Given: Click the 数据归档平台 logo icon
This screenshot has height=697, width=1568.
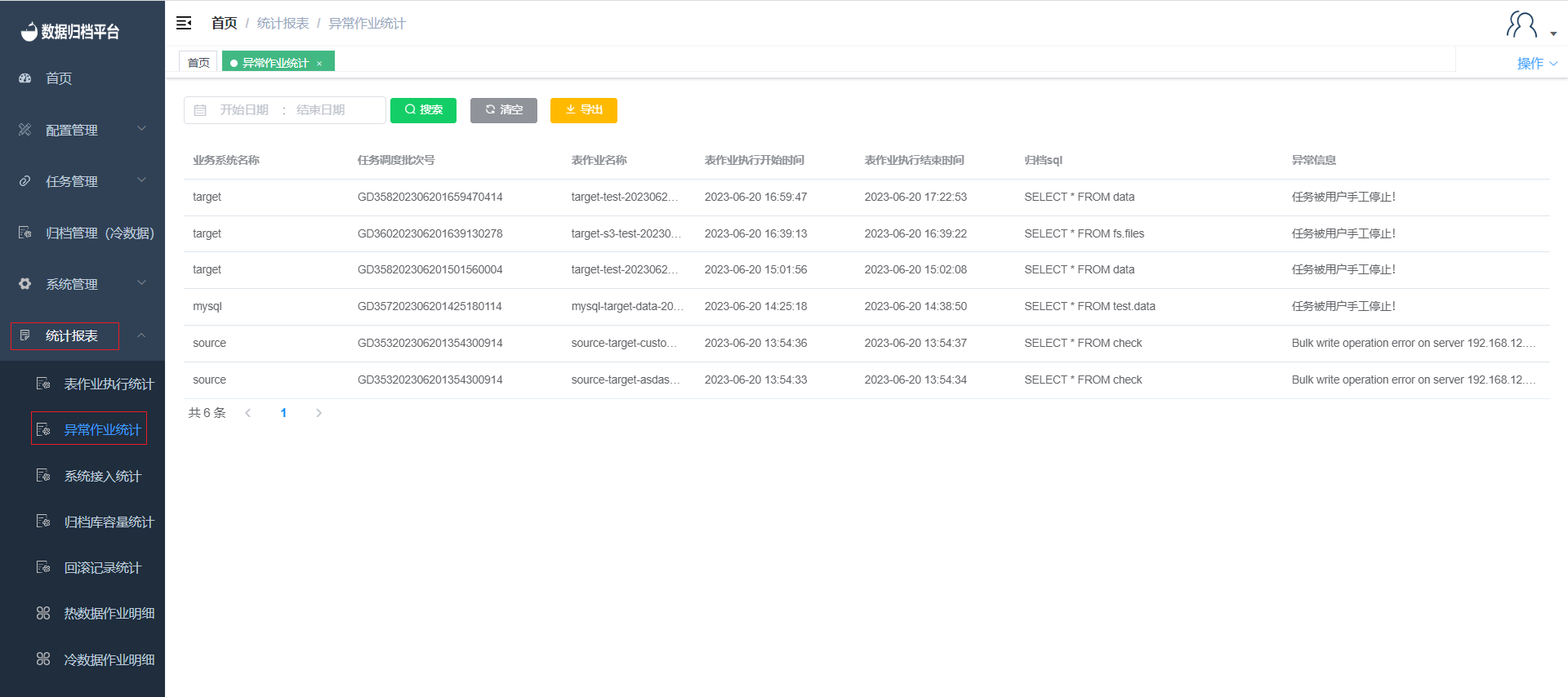Looking at the screenshot, I should (x=29, y=32).
